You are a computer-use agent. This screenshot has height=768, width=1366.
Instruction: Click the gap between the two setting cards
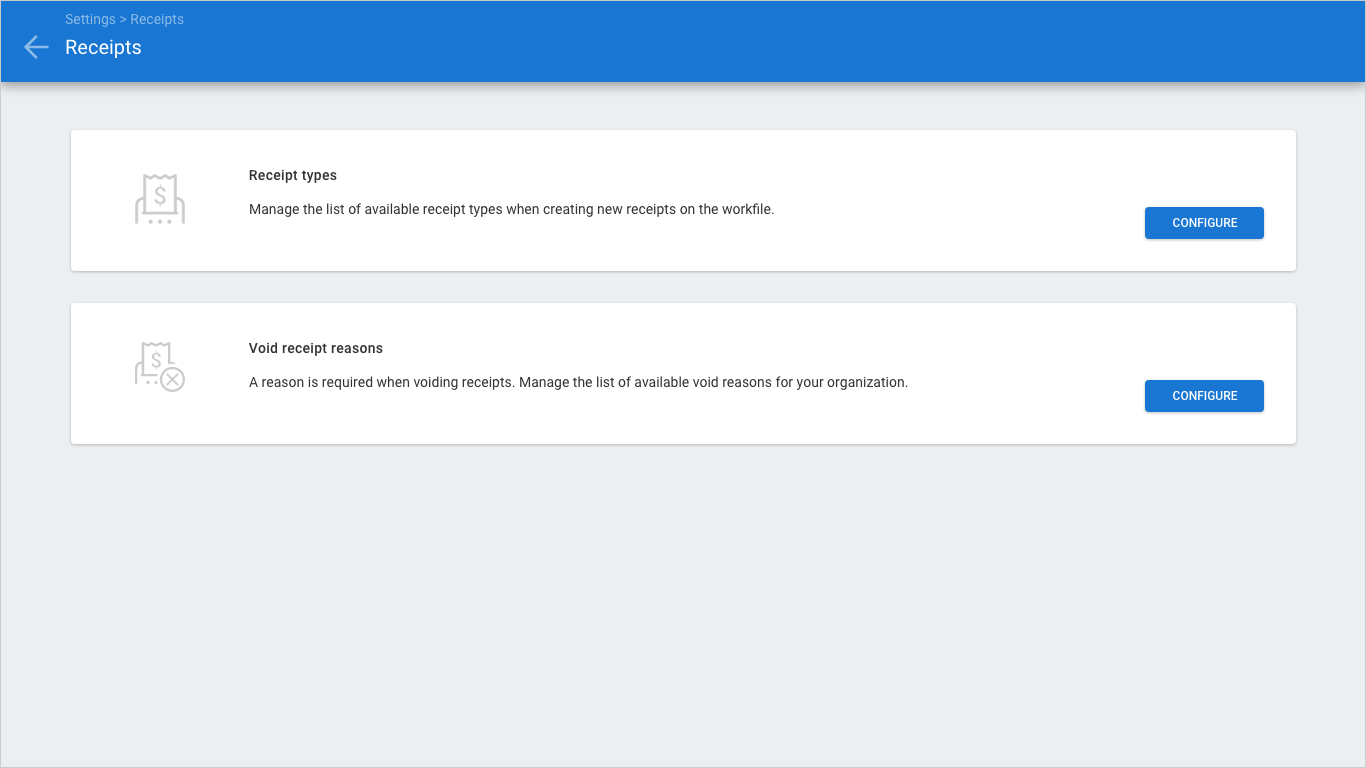[x=683, y=287]
